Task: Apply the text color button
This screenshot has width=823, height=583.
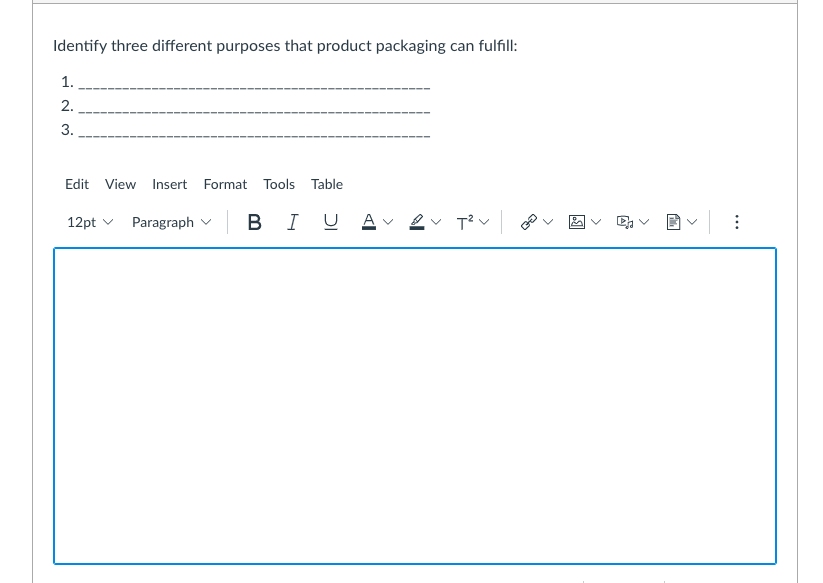Action: tap(369, 222)
